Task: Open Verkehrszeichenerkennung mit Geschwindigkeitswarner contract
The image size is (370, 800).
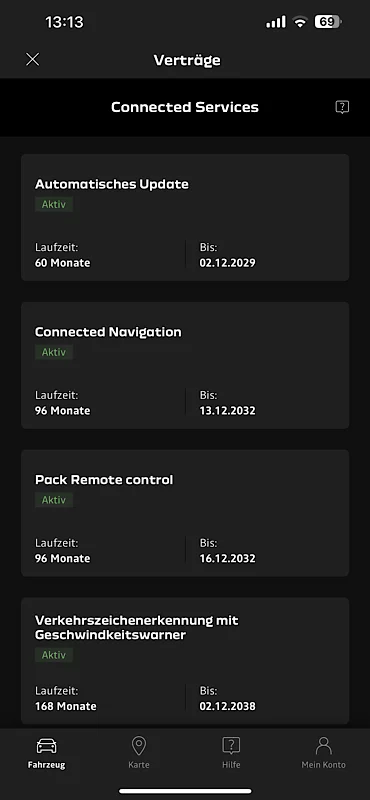Action: click(x=185, y=661)
